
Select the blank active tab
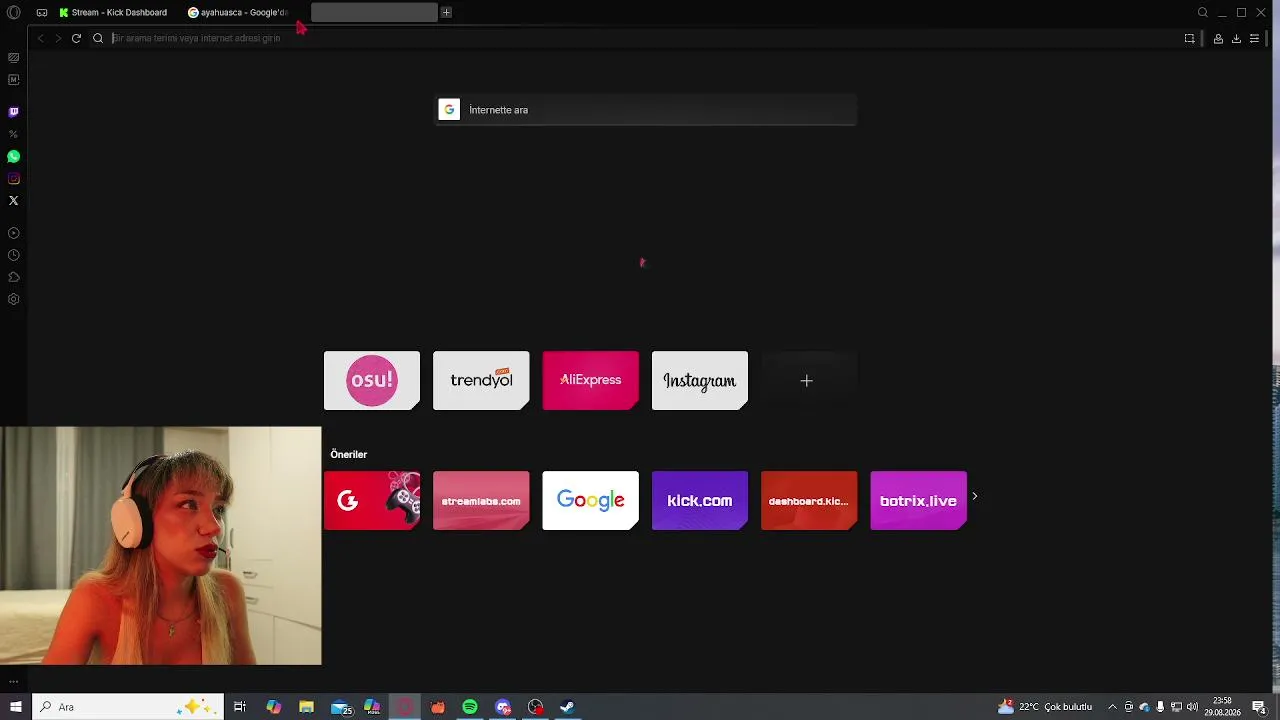374,12
